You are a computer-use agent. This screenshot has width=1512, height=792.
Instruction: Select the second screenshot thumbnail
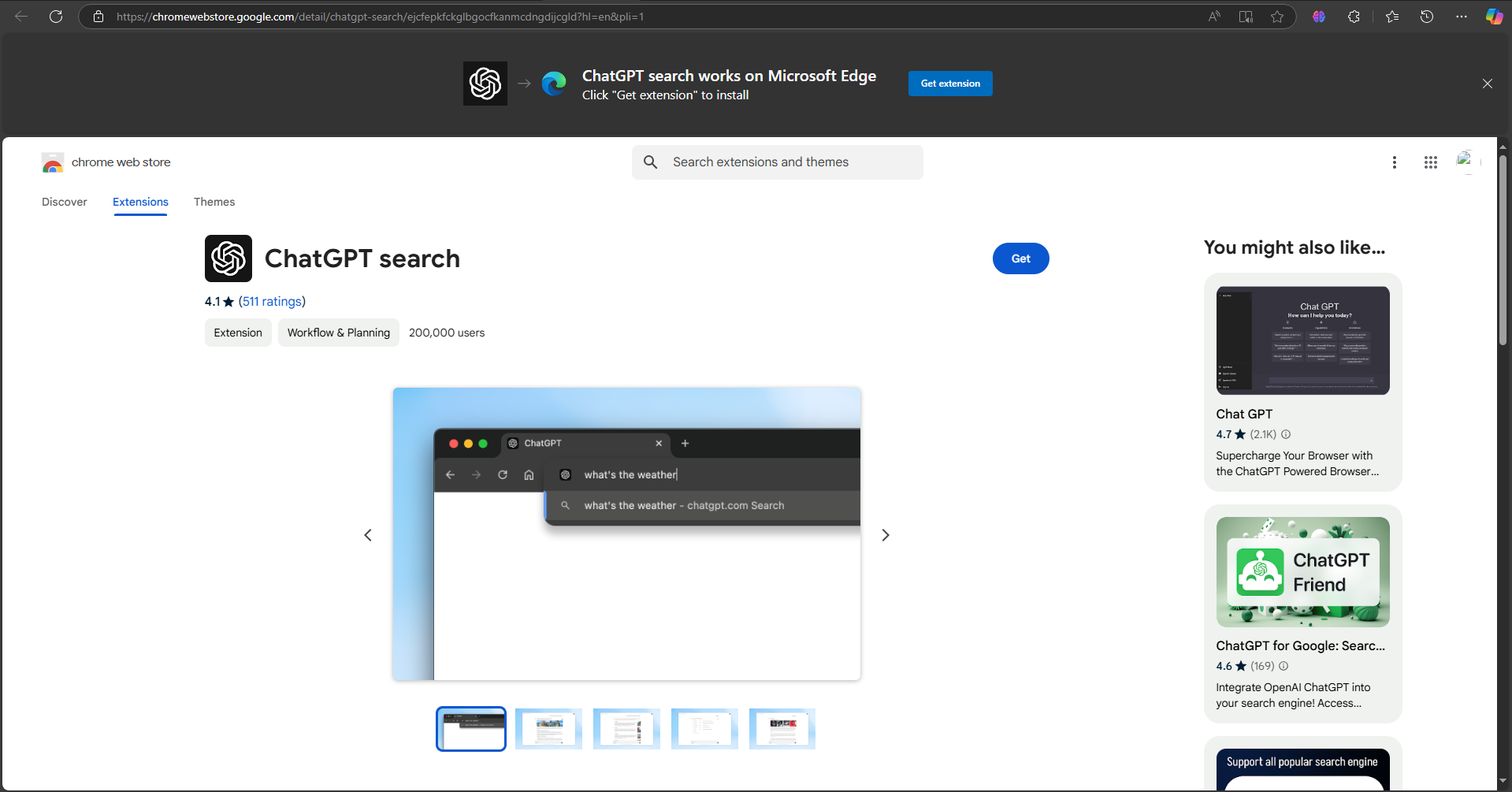pos(549,729)
